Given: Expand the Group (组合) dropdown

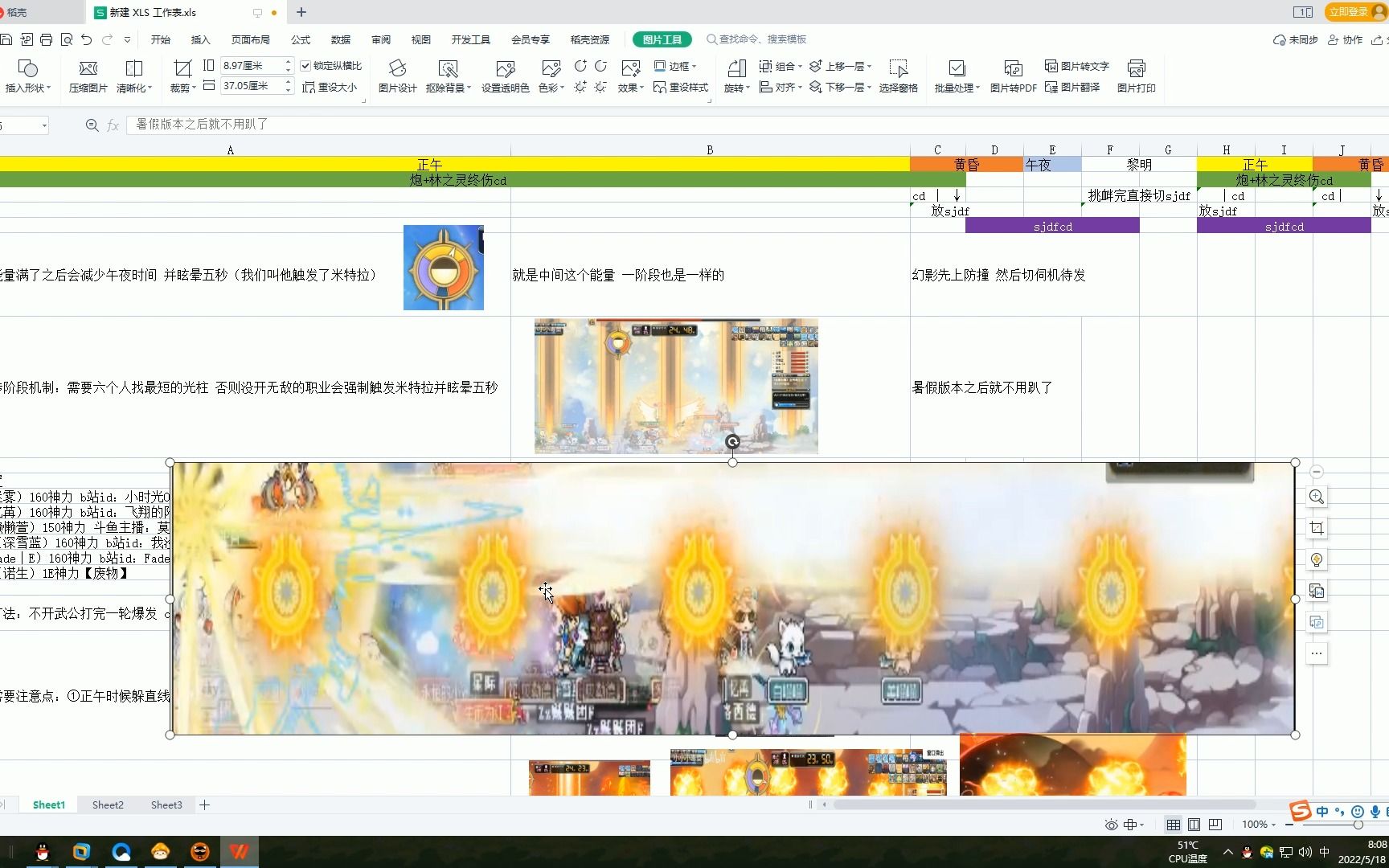Looking at the screenshot, I should click(x=800, y=66).
